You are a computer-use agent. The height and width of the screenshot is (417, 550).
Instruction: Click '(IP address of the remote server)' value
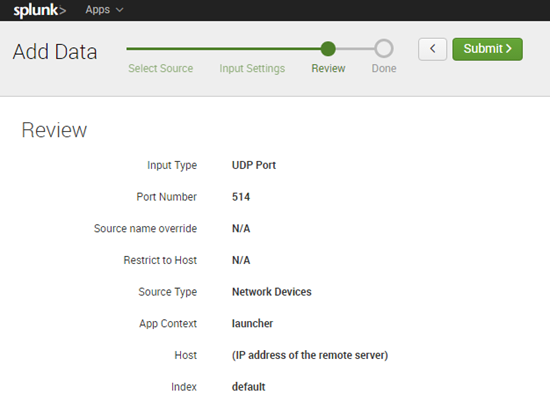[310, 355]
